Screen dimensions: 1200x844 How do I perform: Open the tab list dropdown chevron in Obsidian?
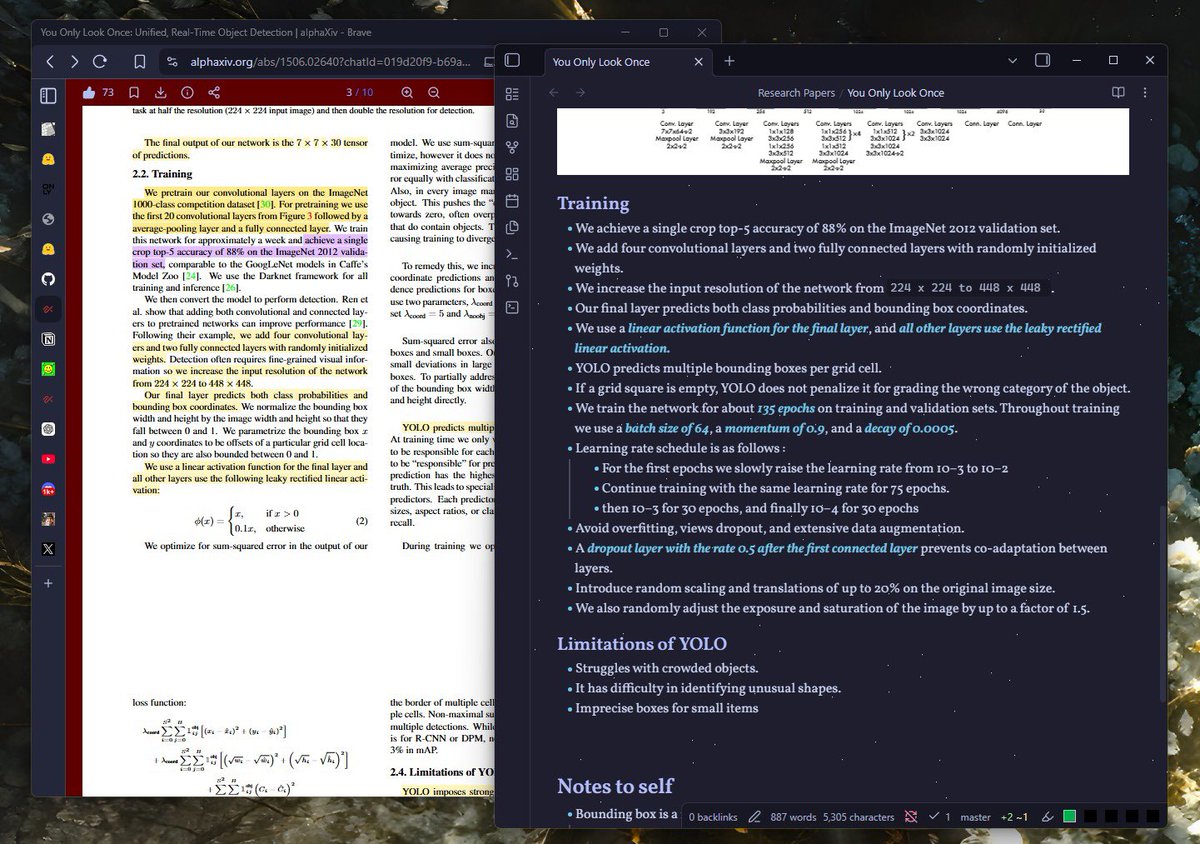point(1013,60)
